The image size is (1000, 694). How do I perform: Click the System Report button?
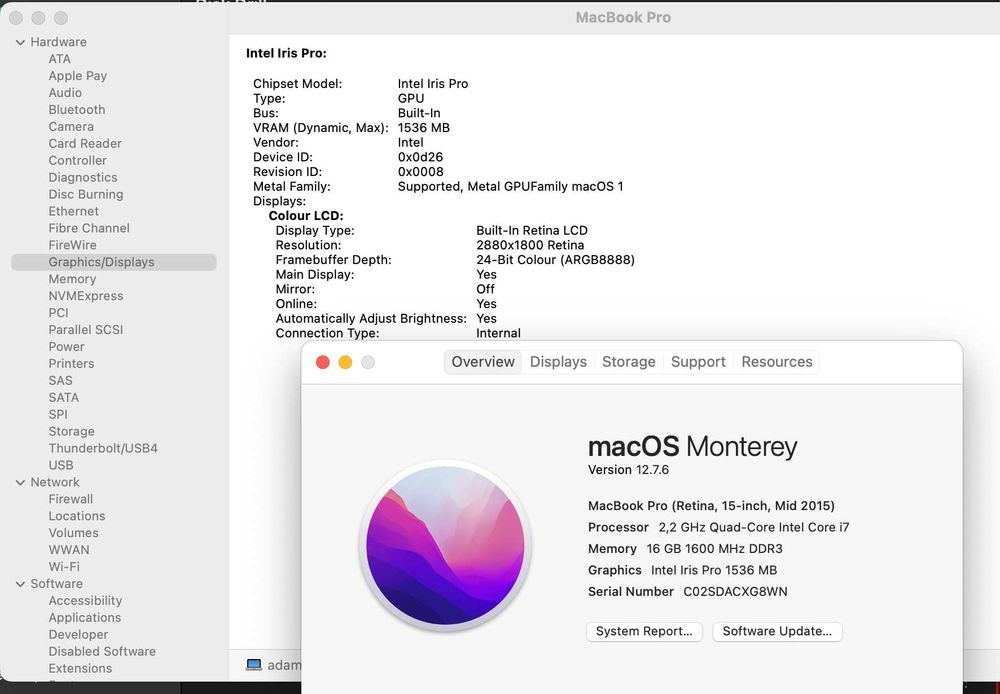click(644, 631)
